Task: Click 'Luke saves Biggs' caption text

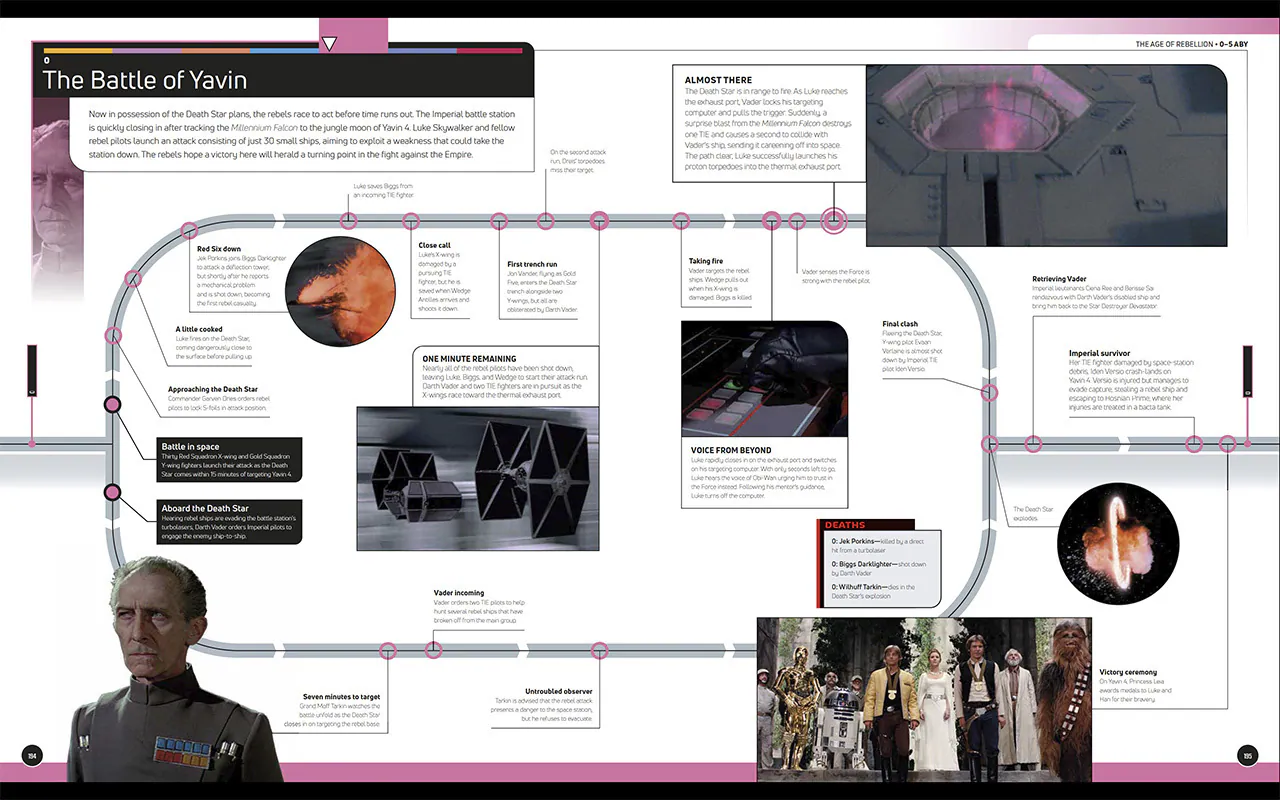Action: pyautogui.click(x=382, y=190)
